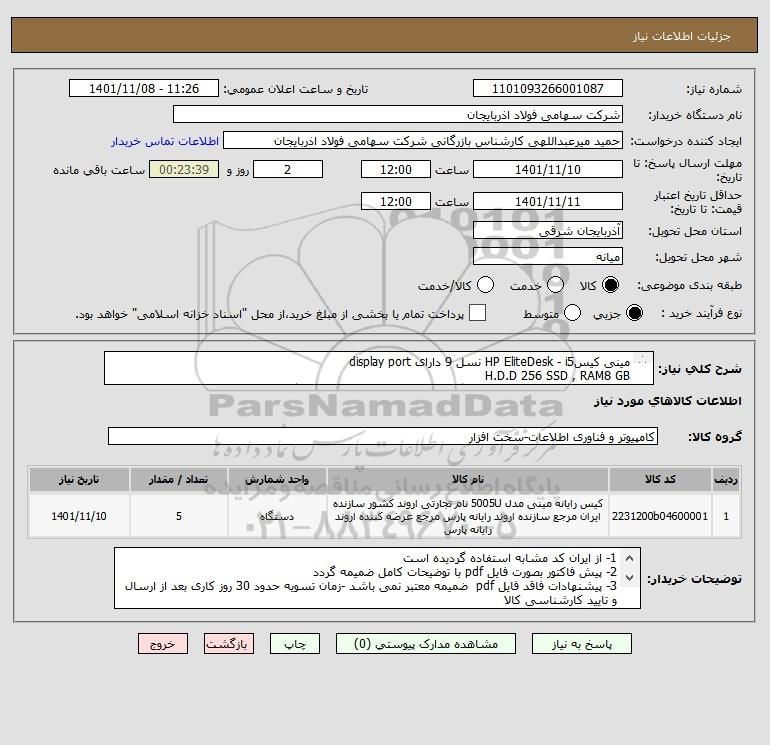Click buyer organization name field

tap(398, 114)
